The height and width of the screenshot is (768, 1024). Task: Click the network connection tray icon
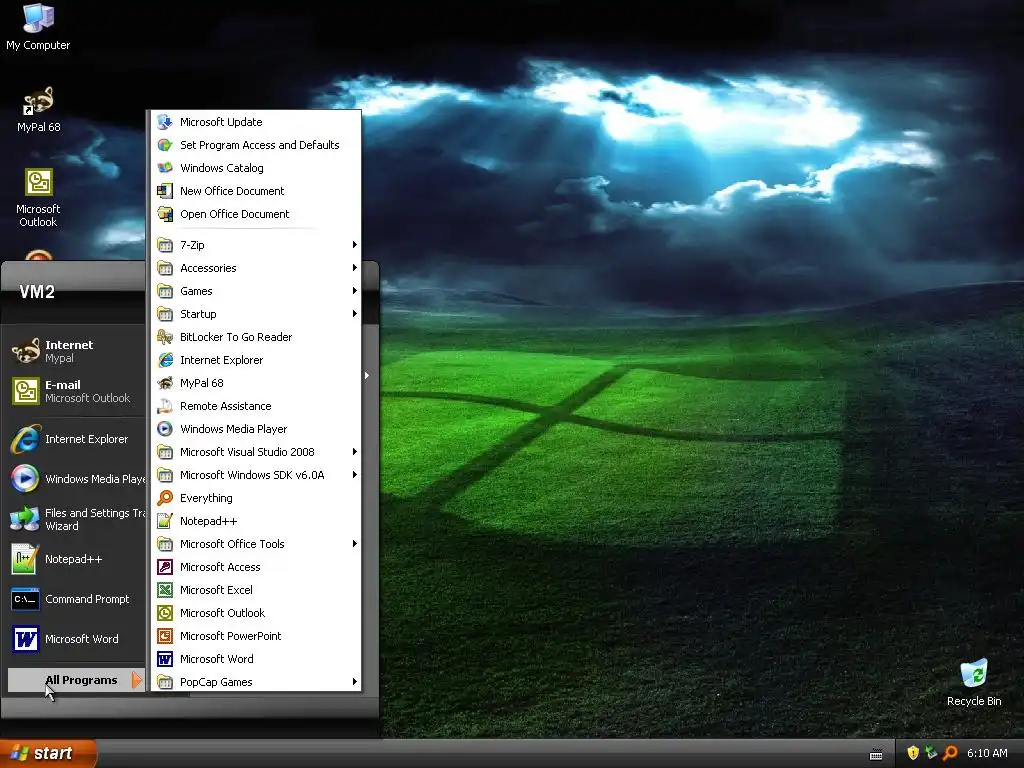pyautogui.click(x=931, y=753)
